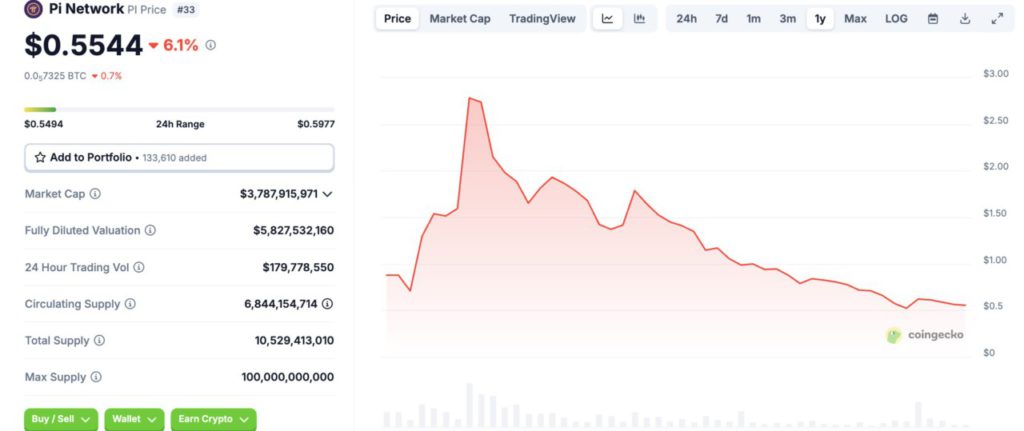Set chart range to 1m

(x=754, y=19)
